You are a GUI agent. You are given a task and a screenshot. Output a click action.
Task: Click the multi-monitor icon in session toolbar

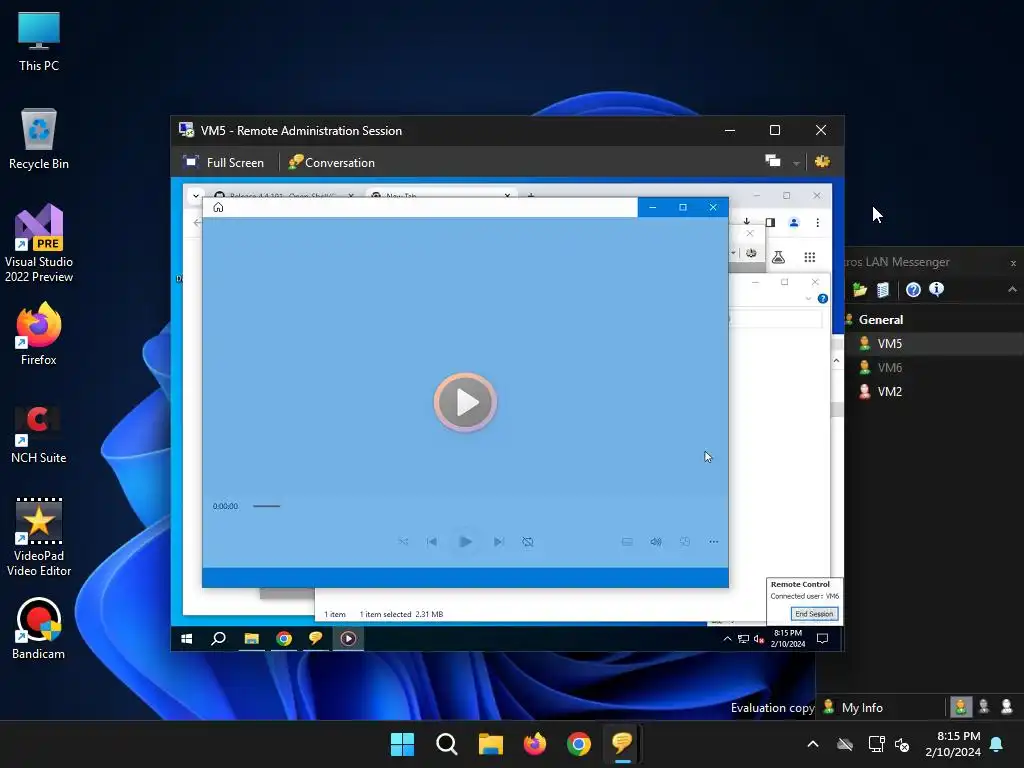click(773, 161)
